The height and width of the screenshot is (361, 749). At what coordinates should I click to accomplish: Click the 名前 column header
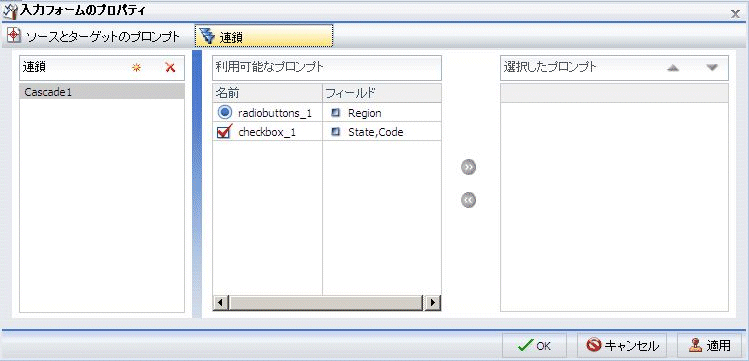click(268, 93)
